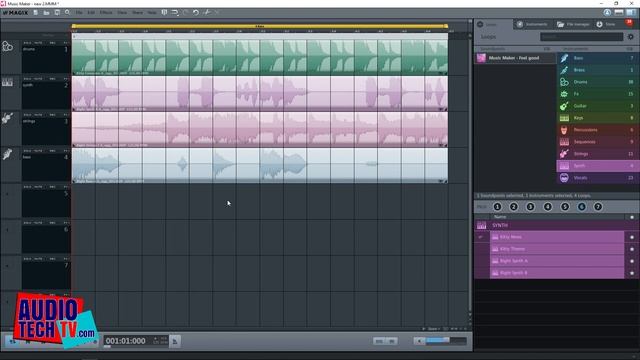Select Music Maker - Feel good soundpool
640x360 pixels.
pos(516,58)
